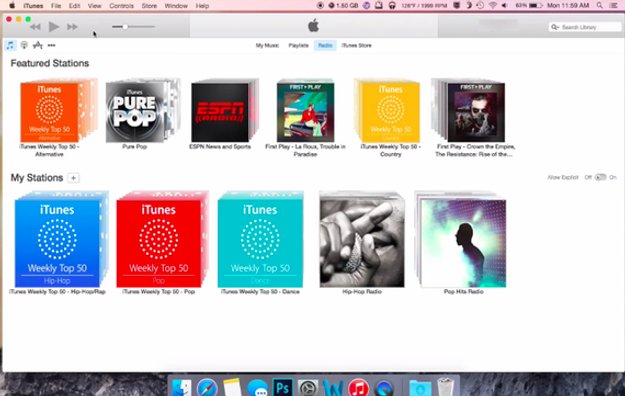Click 'Pop Hits Radio' label text
625x396 pixels.
tap(464, 292)
